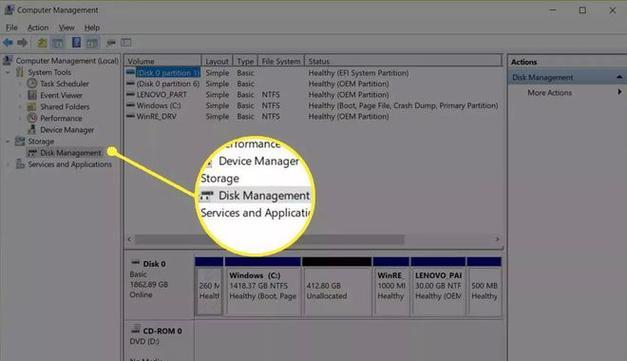Collapse the Storage tree node
The width and height of the screenshot is (627, 361).
click(x=8, y=142)
